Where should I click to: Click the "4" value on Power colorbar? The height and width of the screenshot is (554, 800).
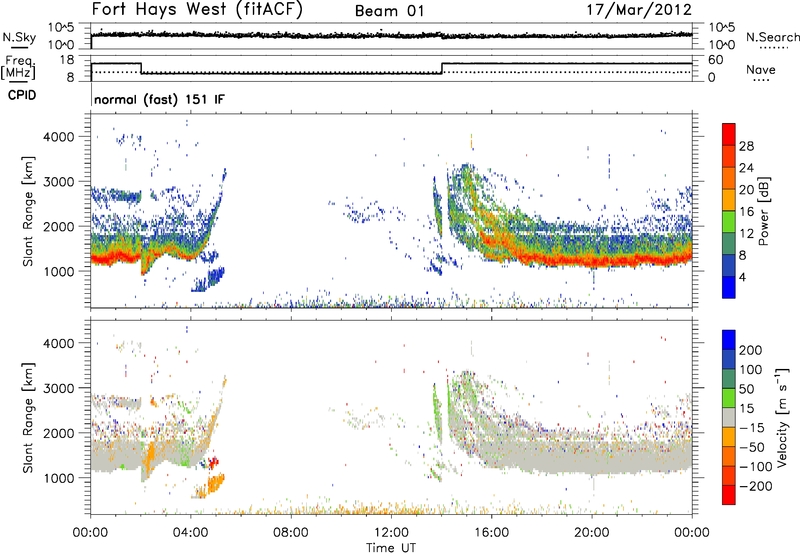click(x=742, y=277)
